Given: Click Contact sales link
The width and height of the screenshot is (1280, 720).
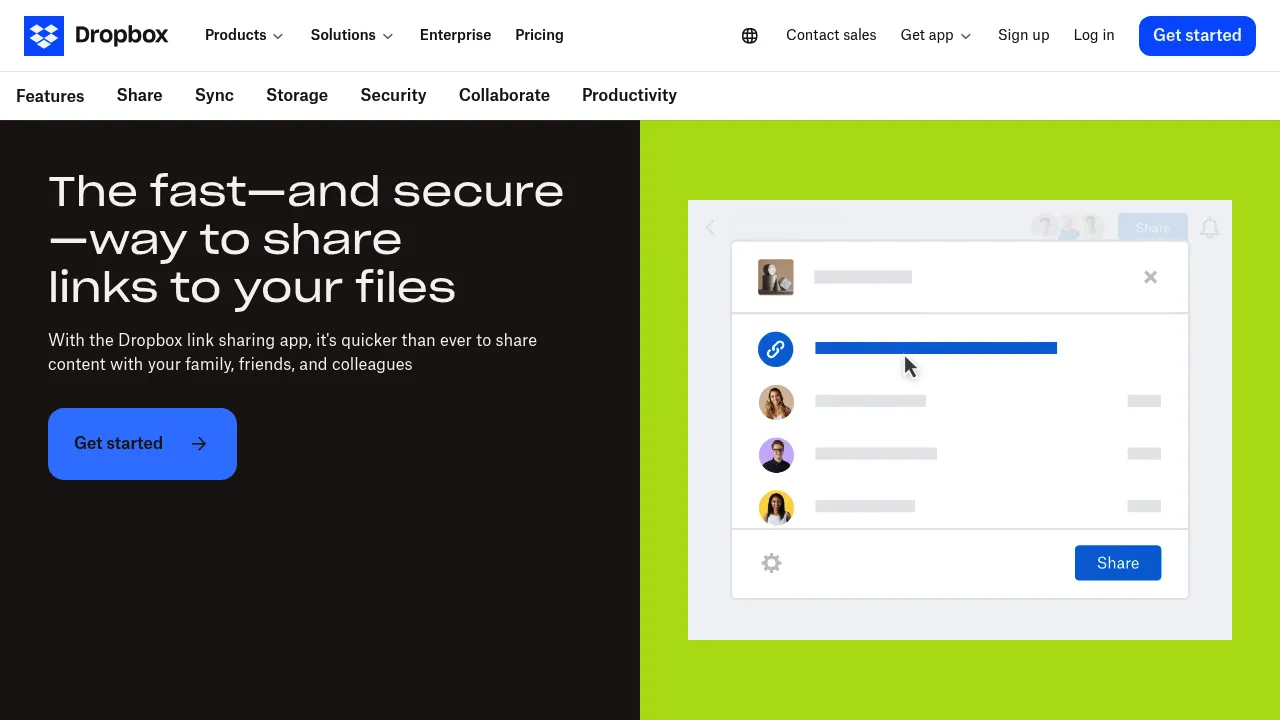Looking at the screenshot, I should point(831,35).
